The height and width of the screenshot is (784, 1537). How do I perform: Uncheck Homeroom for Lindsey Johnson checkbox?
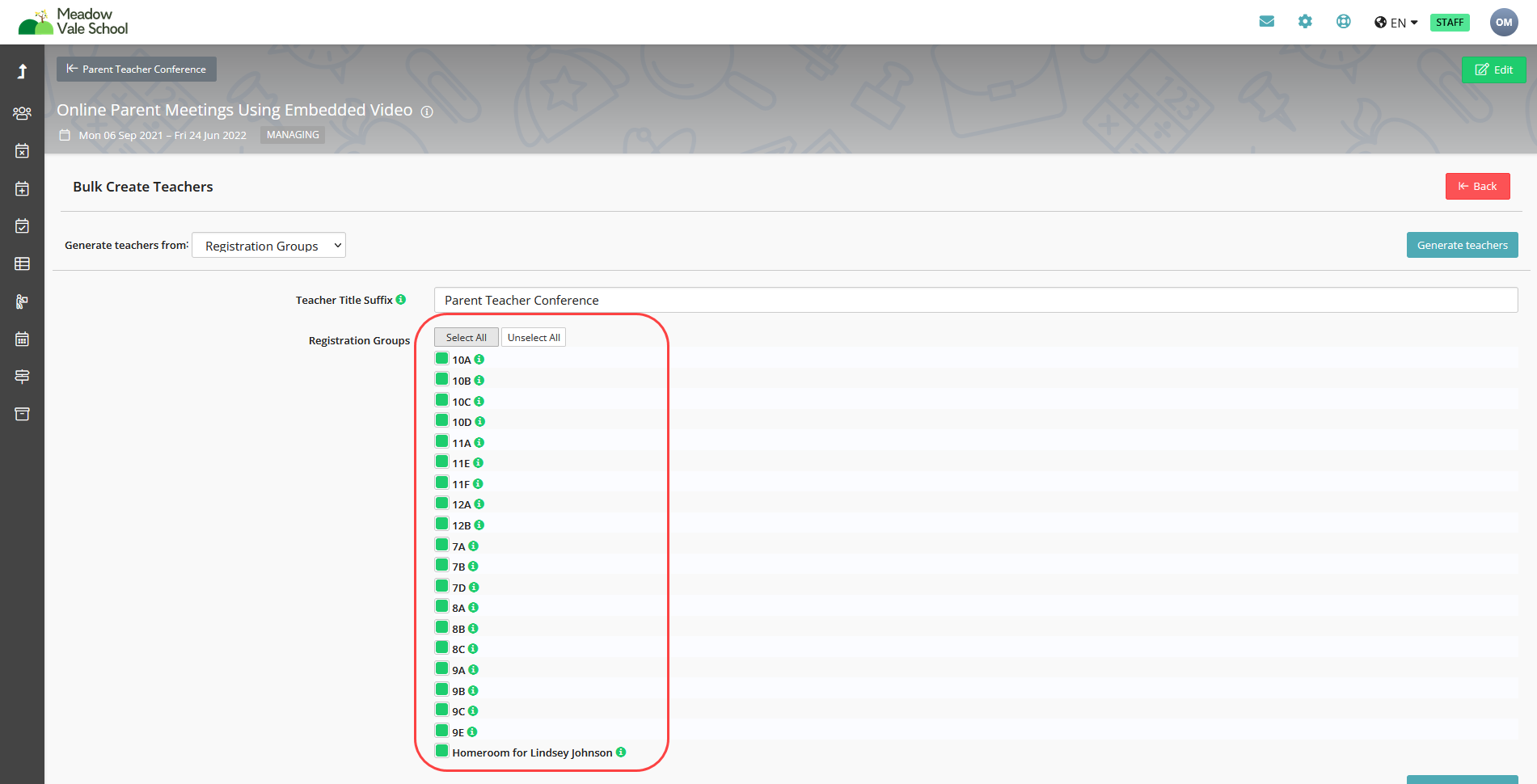(x=441, y=752)
